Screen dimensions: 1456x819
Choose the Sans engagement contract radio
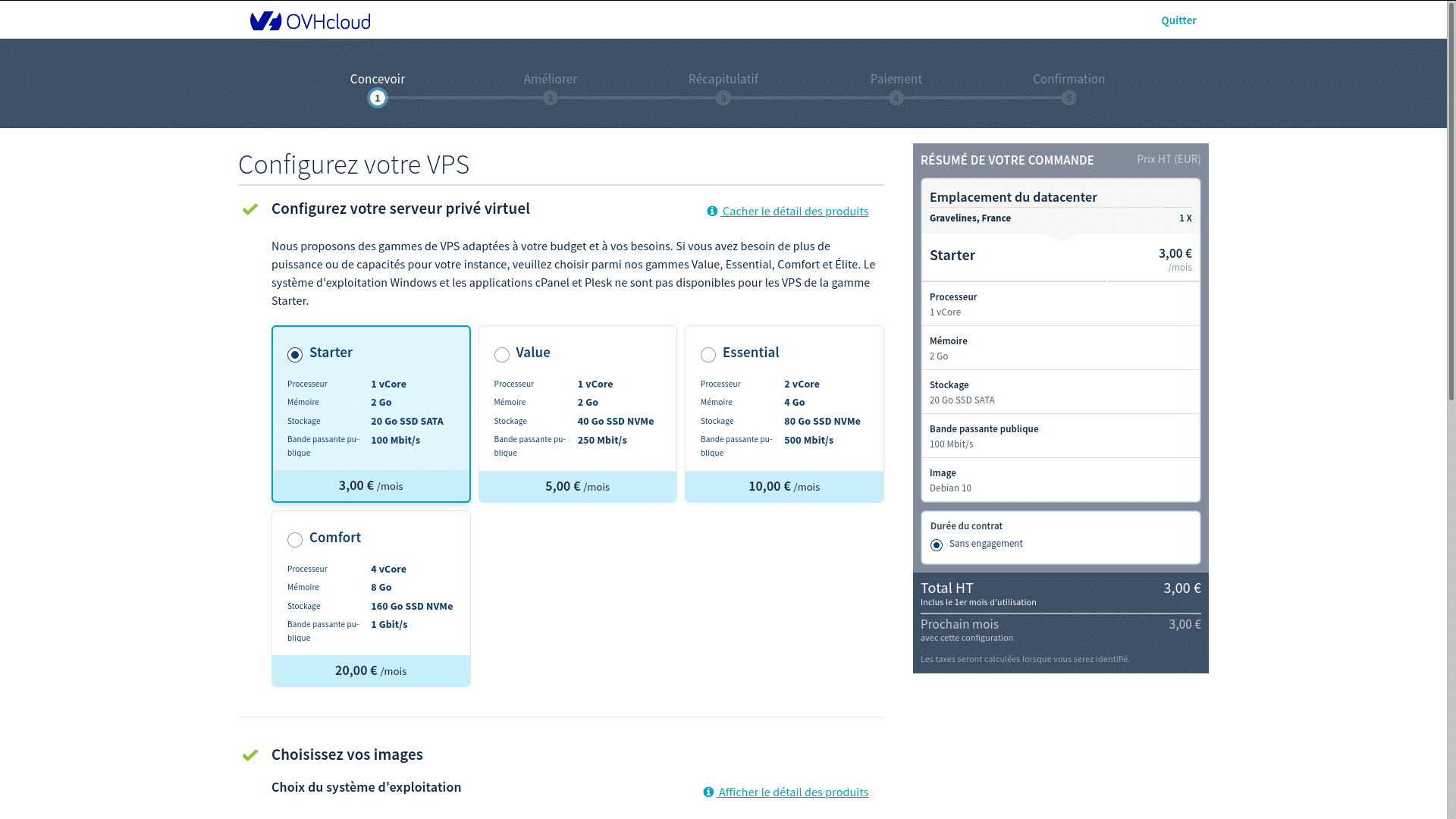coord(937,545)
